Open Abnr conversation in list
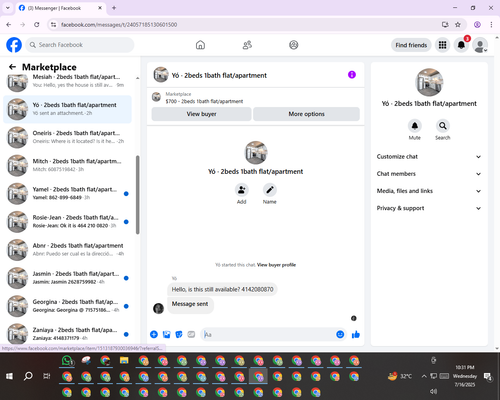This screenshot has height=400, width=500. [67, 250]
